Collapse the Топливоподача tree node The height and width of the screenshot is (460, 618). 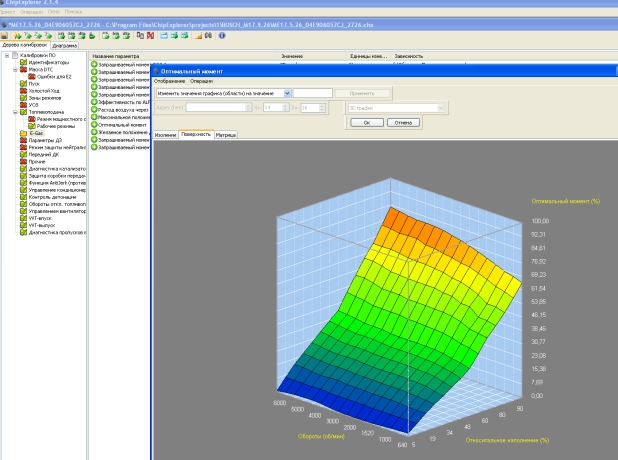coord(14,112)
